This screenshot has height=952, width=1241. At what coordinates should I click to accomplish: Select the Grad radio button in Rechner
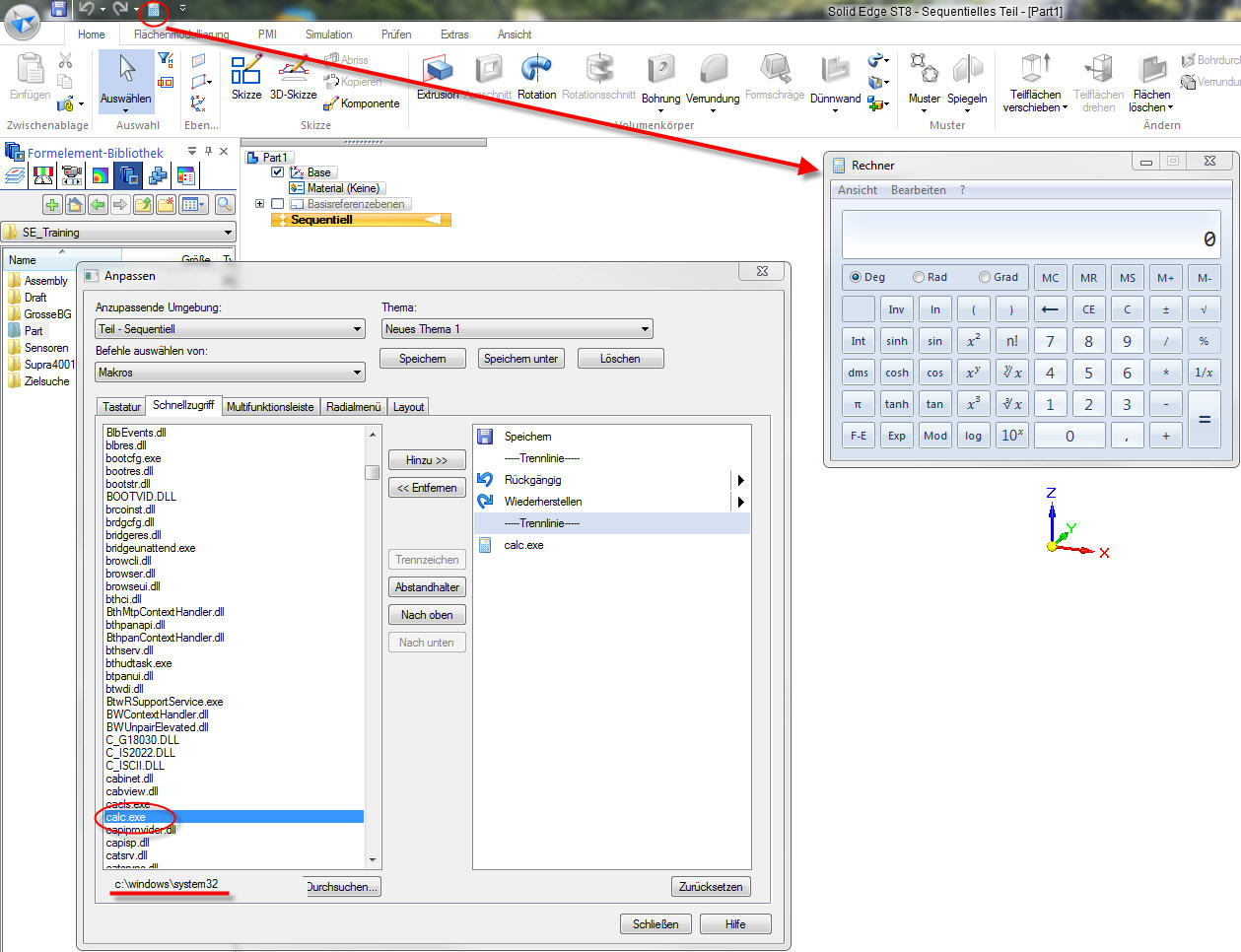coord(984,277)
